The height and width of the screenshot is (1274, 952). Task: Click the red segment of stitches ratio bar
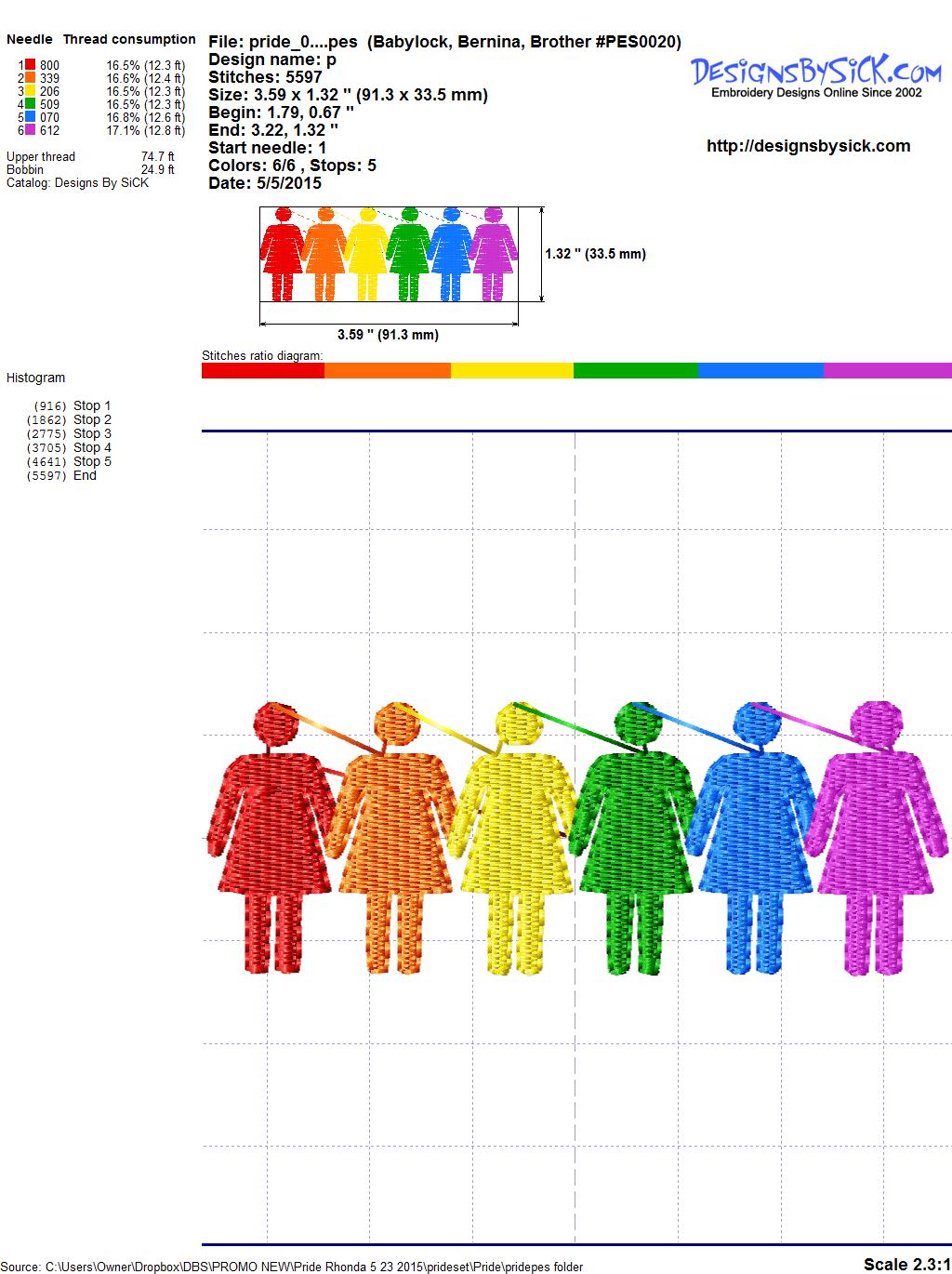pos(263,371)
